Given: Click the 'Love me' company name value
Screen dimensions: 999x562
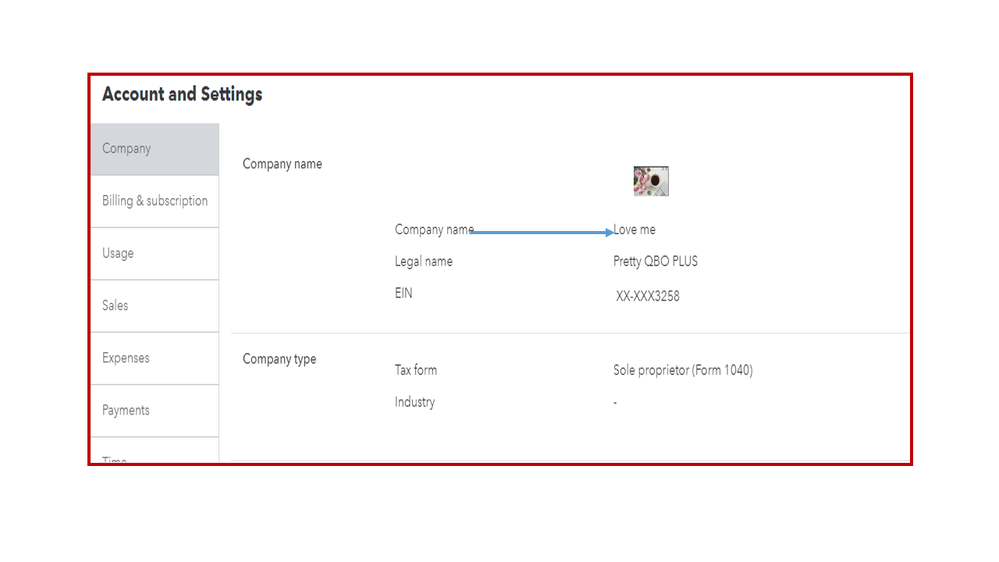Looking at the screenshot, I should pyautogui.click(x=635, y=230).
